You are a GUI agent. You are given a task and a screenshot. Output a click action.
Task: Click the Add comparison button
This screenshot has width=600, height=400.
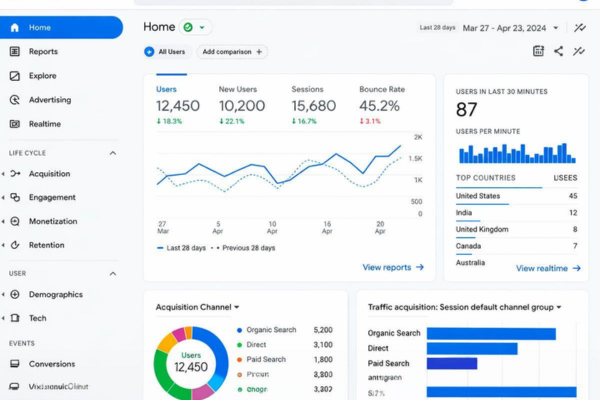pos(232,52)
